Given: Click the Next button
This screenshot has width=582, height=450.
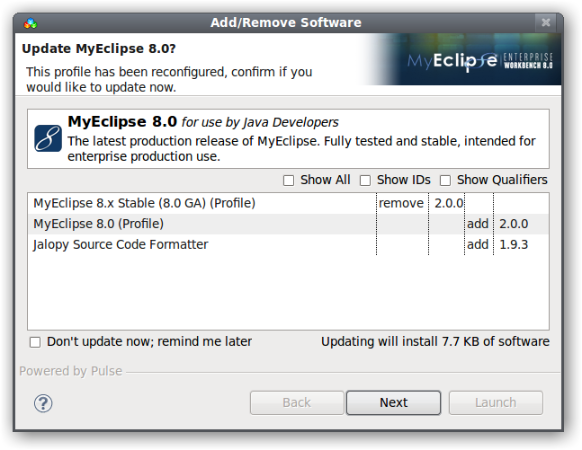Looking at the screenshot, I should click(393, 402).
